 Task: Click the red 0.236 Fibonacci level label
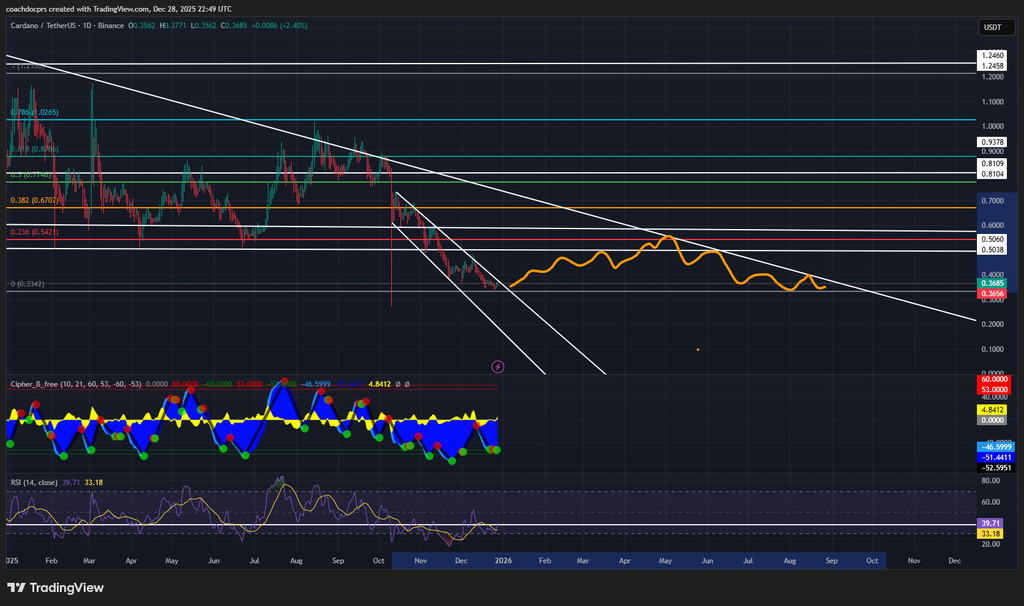point(36,232)
